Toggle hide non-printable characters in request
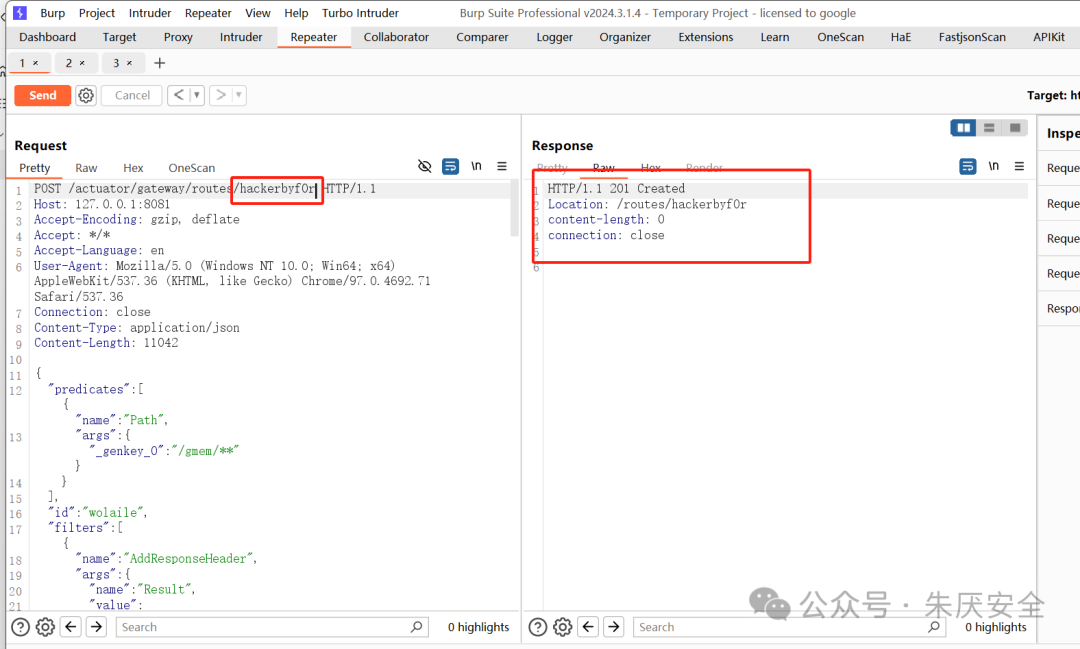 [x=424, y=166]
